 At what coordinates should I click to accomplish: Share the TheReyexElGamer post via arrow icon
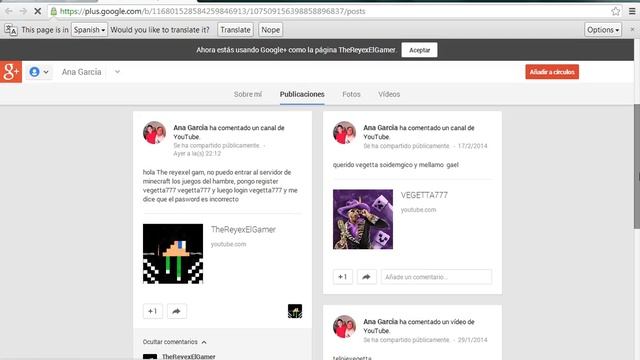[176, 311]
